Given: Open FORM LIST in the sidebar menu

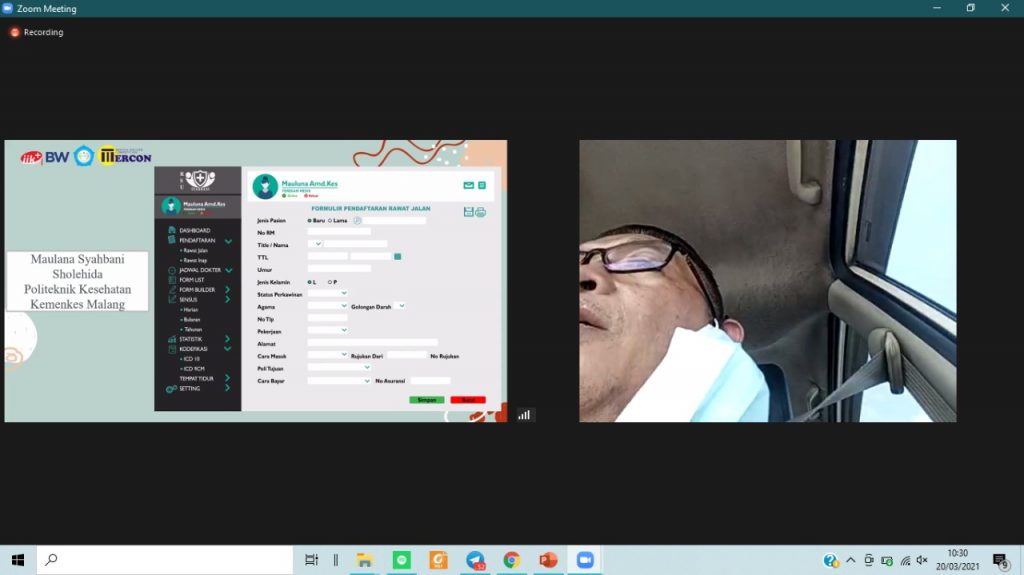Looking at the screenshot, I should pyautogui.click(x=191, y=280).
